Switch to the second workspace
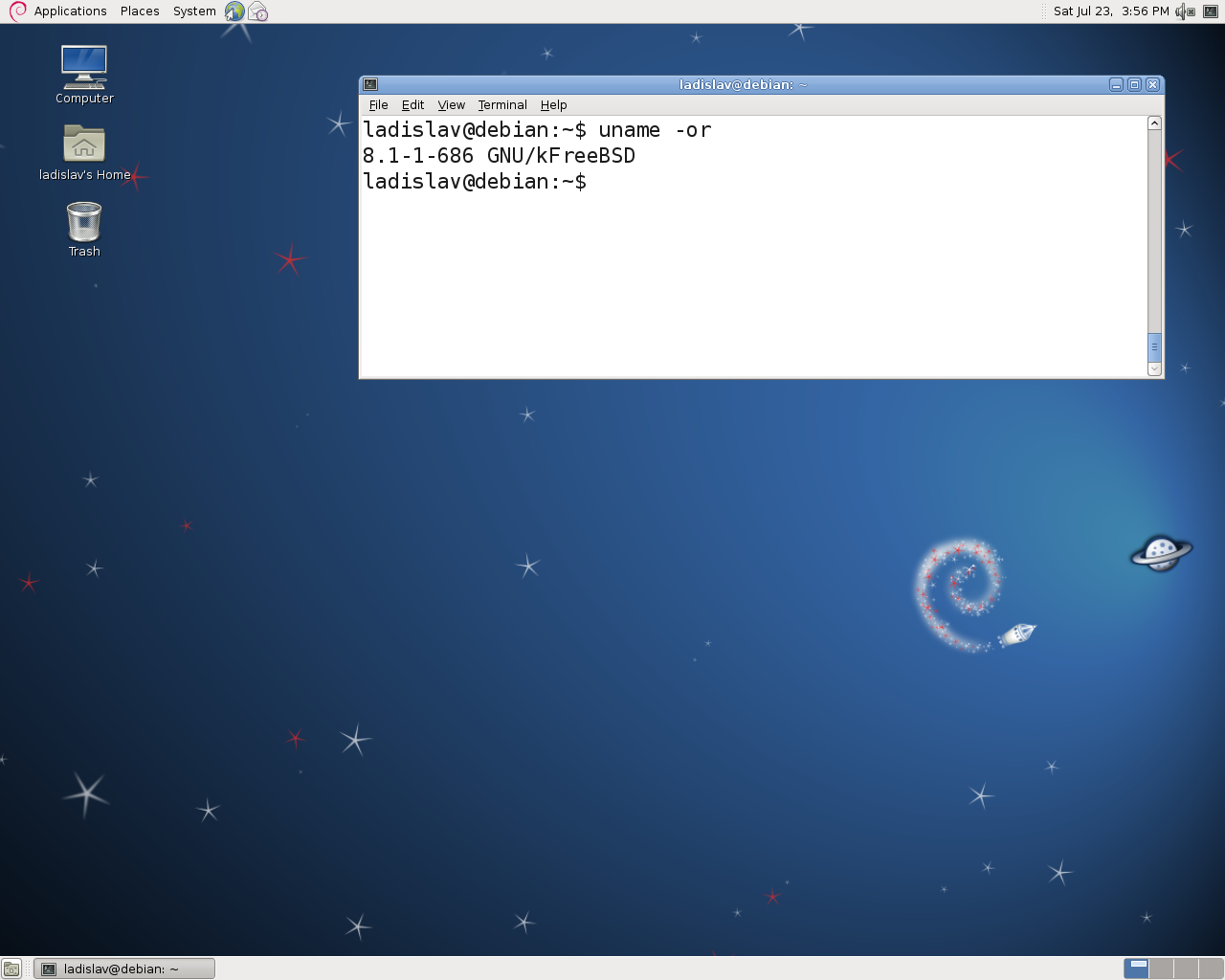 [x=1161, y=969]
